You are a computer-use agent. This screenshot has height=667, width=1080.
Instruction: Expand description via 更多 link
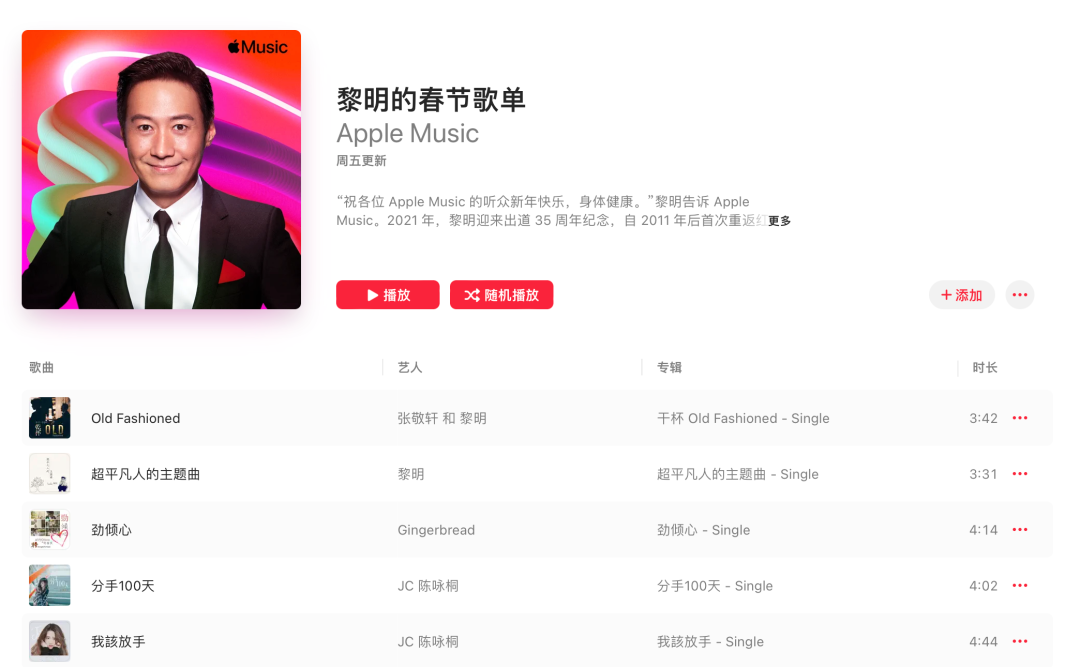(x=780, y=220)
